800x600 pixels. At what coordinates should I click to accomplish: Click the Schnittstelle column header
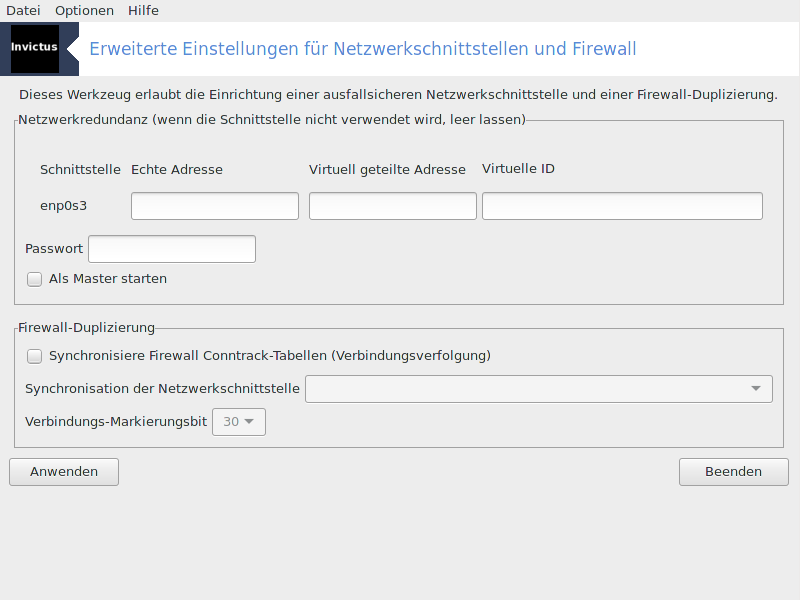(80, 170)
